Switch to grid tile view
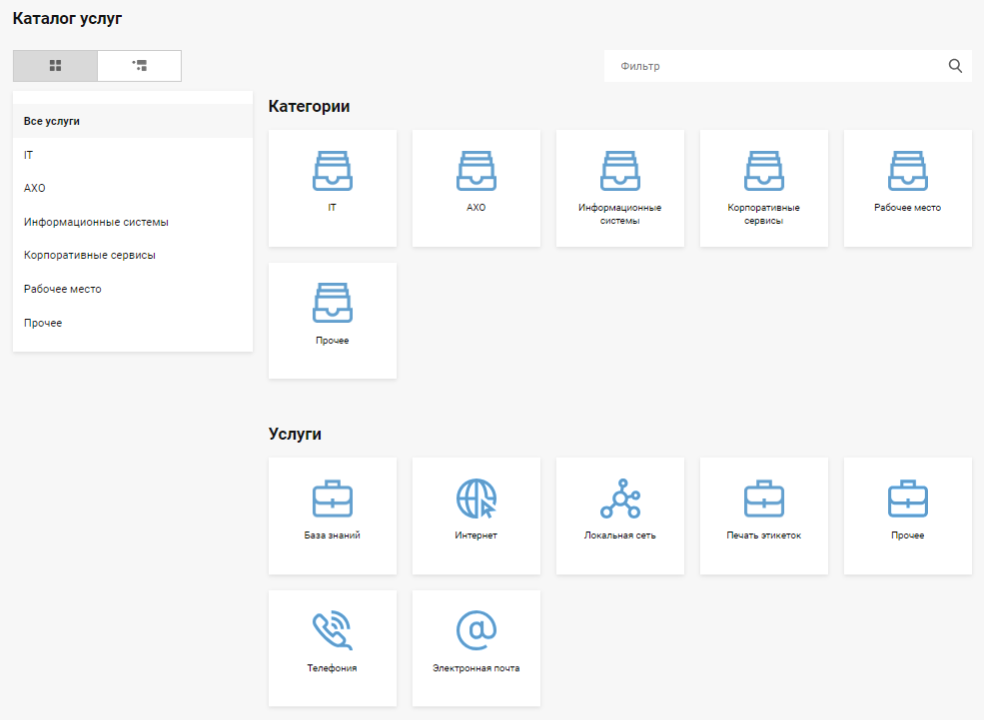Viewport: 984px width, 720px height. coord(55,66)
